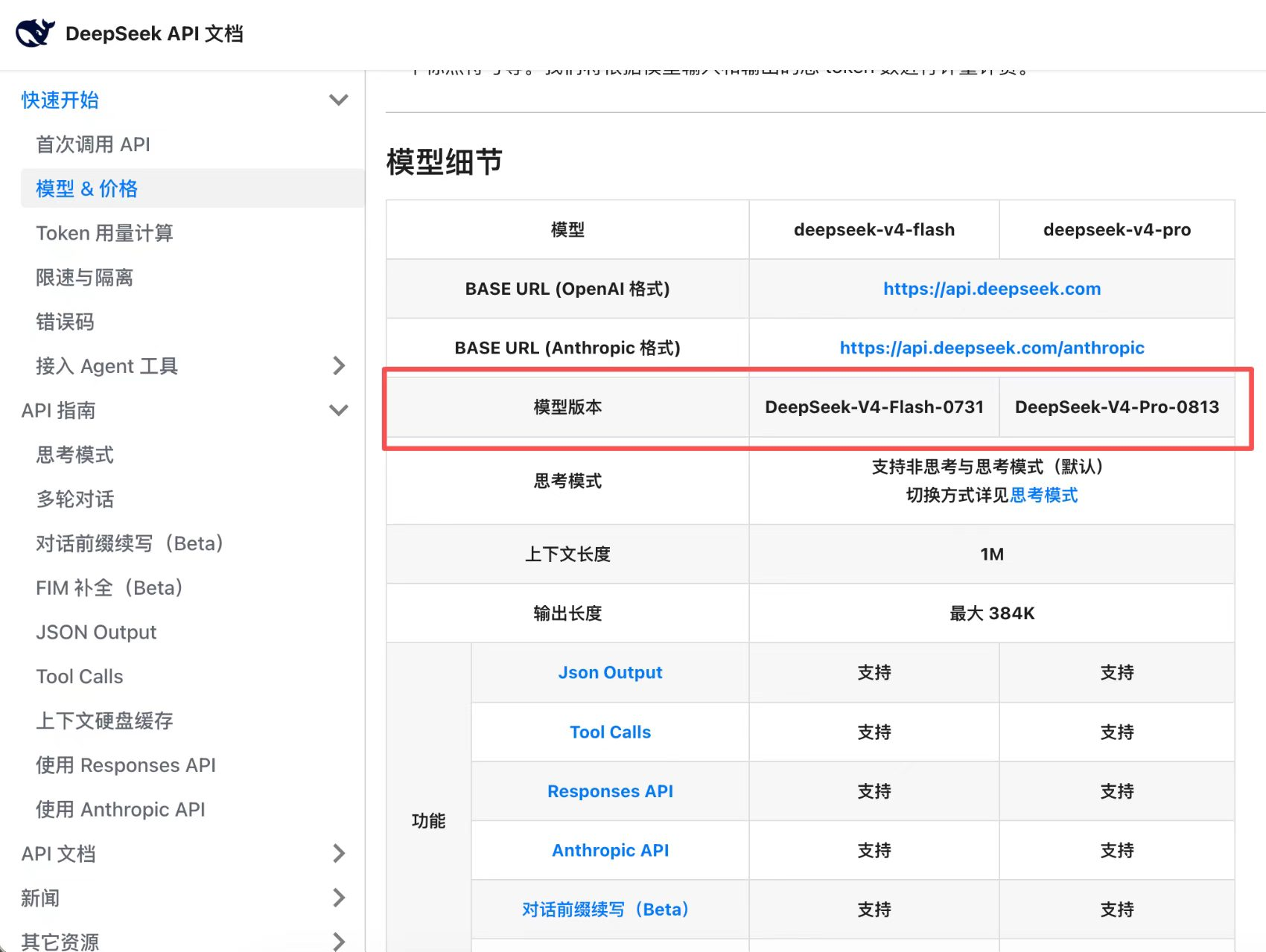Open 思考模式 sidebar page
The height and width of the screenshot is (952, 1266).
click(x=74, y=455)
